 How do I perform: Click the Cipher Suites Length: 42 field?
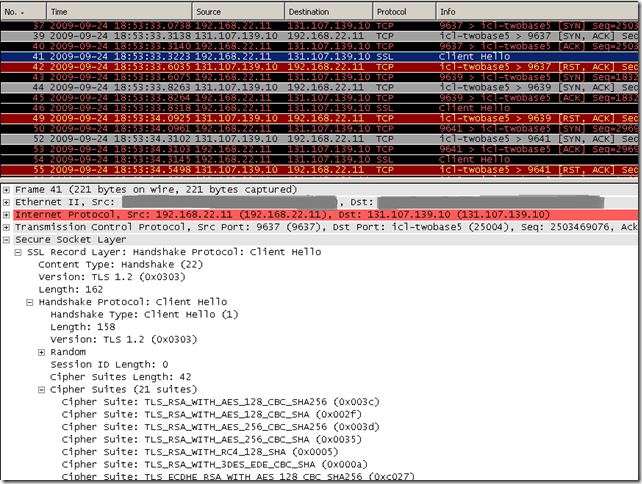[x=120, y=377]
